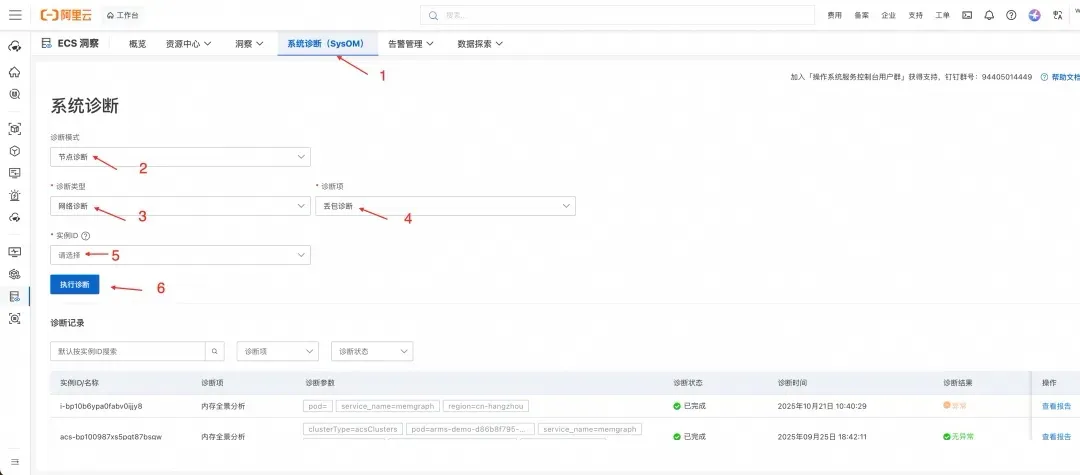Click instance name acs-bp100987xs5pqt87bsqw
This screenshot has width=1080, height=475.
coord(111,436)
